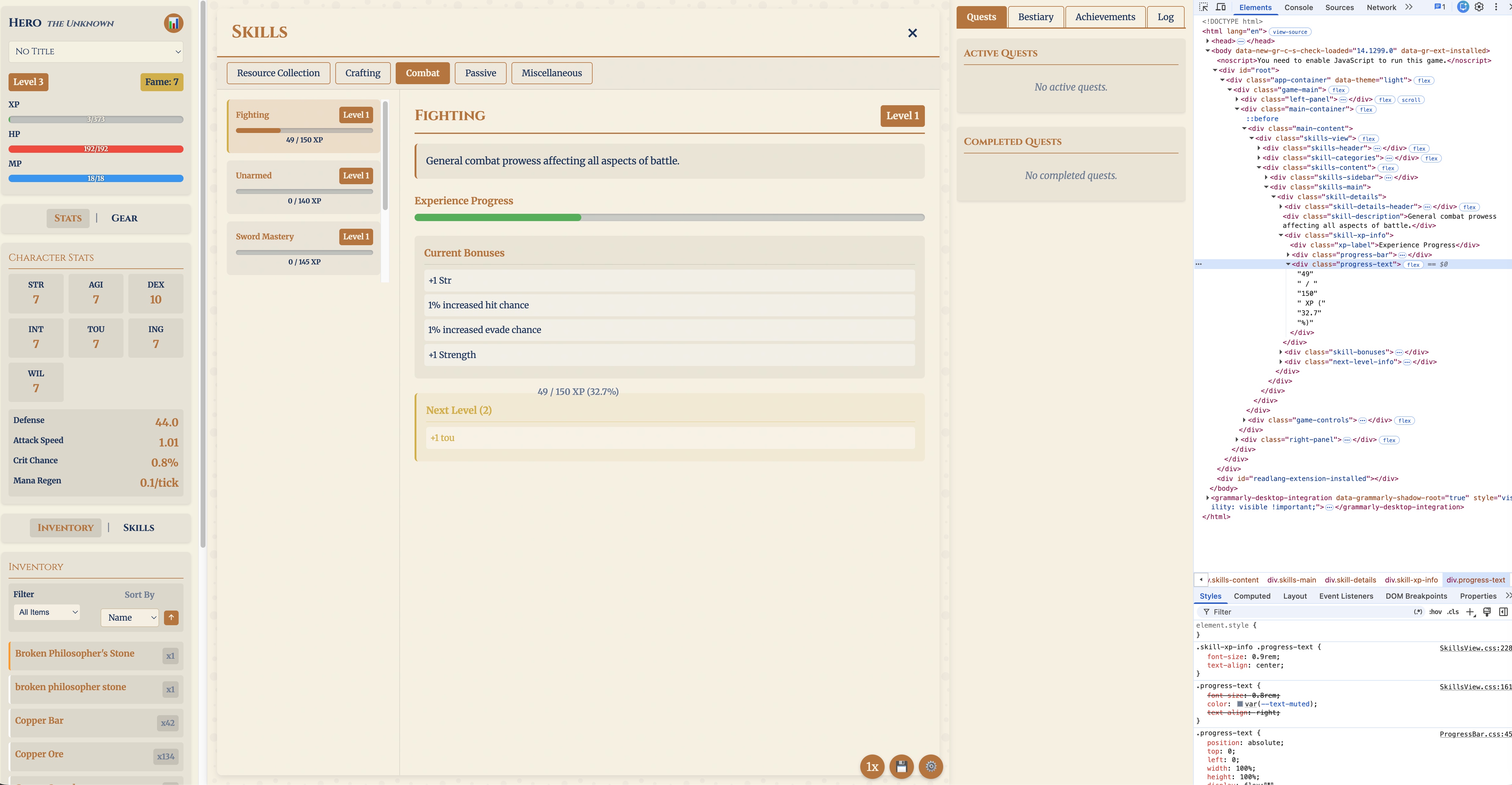Expand the skills-sidebar div node
Image resolution: width=1512 pixels, height=785 pixels.
click(1266, 177)
